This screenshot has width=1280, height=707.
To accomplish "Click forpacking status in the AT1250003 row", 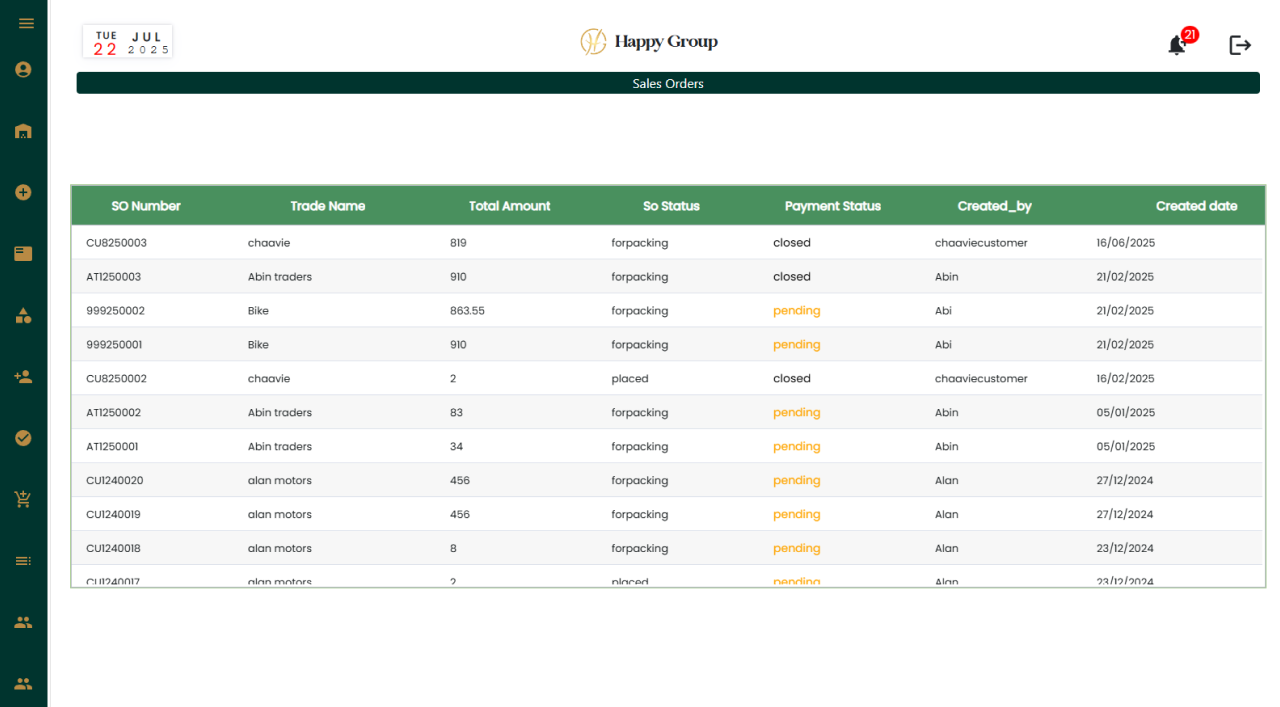I will point(640,277).
